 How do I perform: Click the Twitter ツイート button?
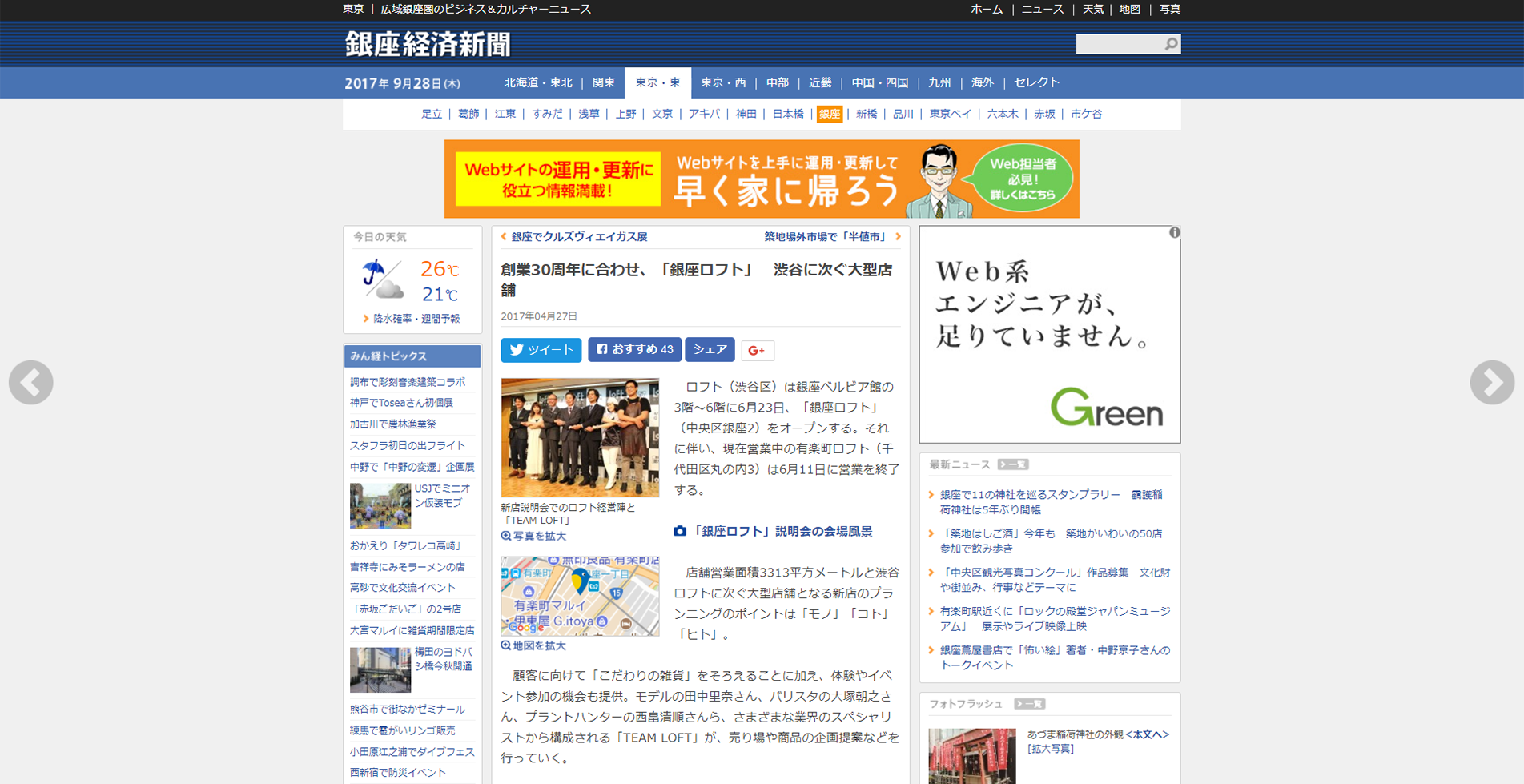click(x=541, y=350)
